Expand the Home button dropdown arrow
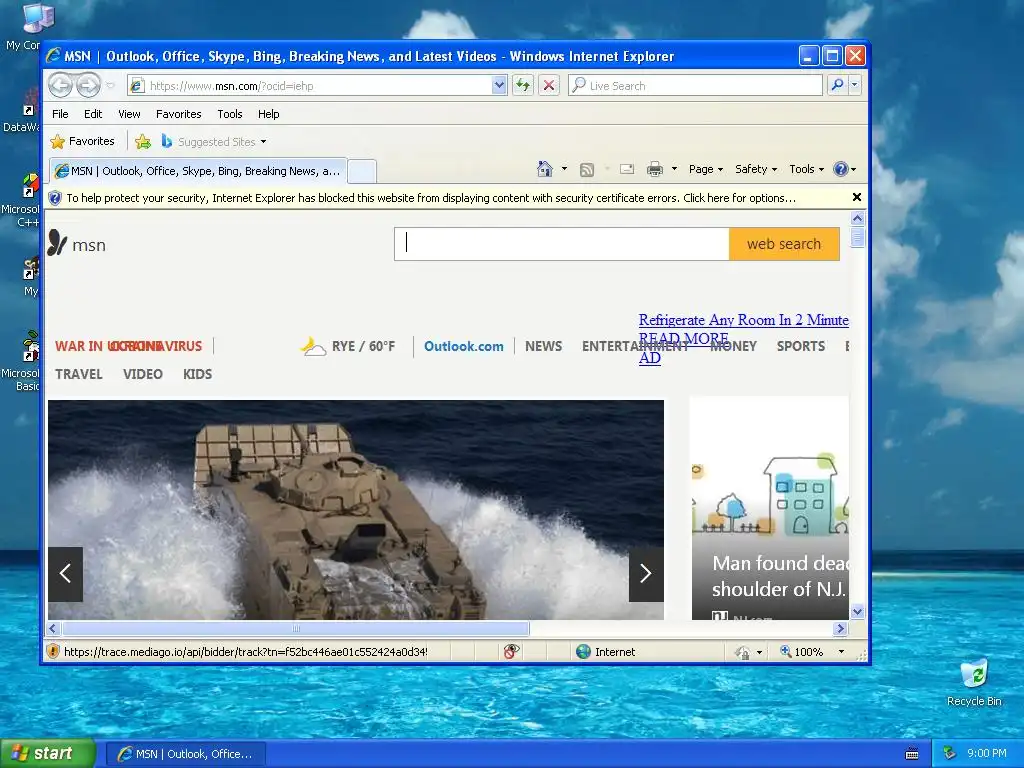 [x=564, y=169]
